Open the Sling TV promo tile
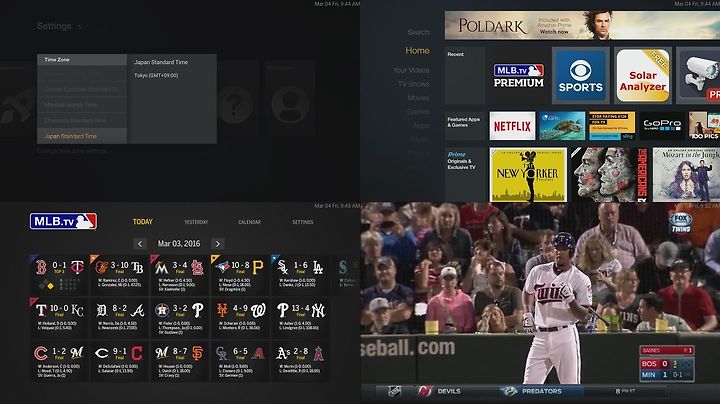The width and height of the screenshot is (720, 404). [612, 125]
